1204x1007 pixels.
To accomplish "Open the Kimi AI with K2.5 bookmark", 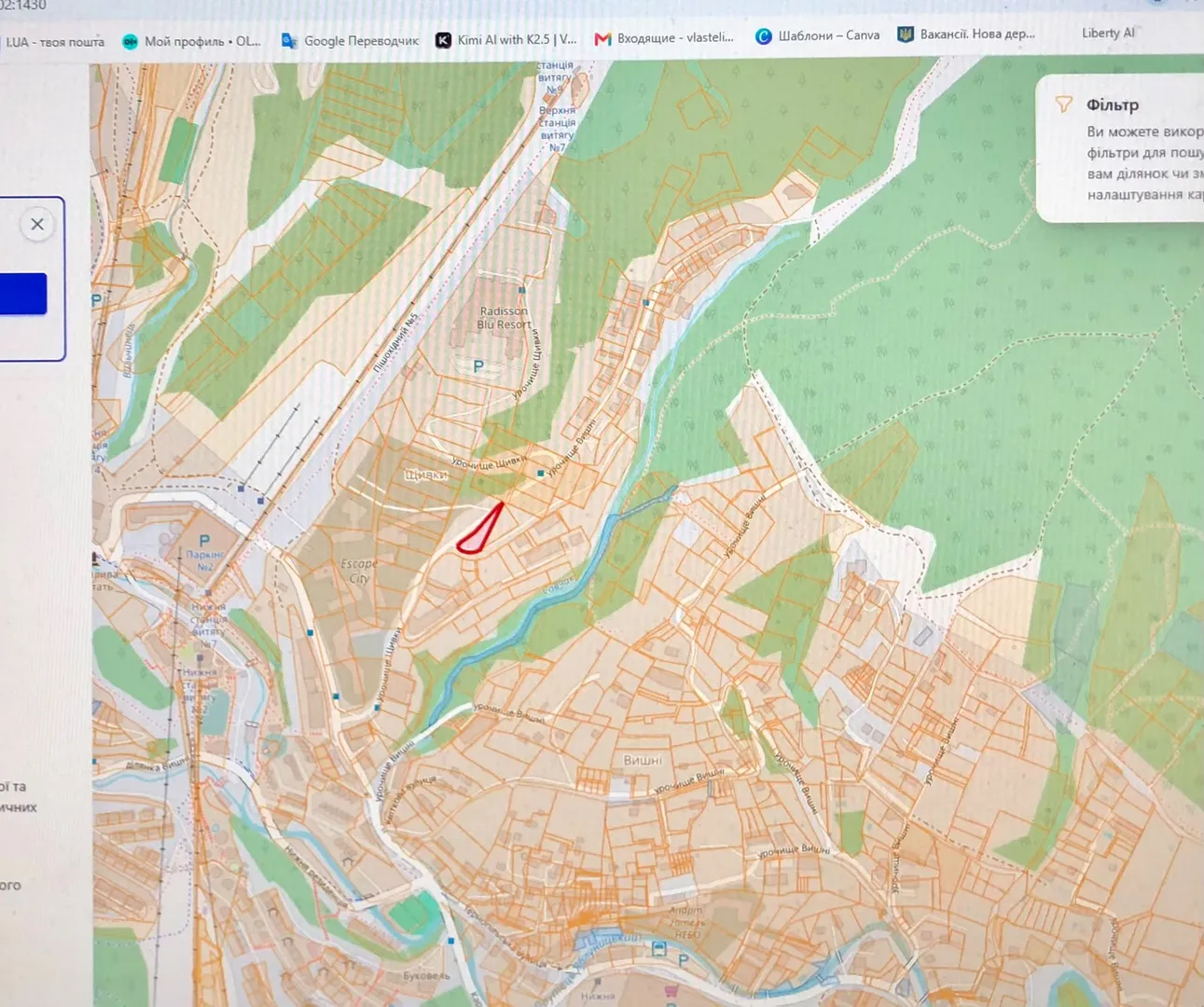I will click(506, 39).
